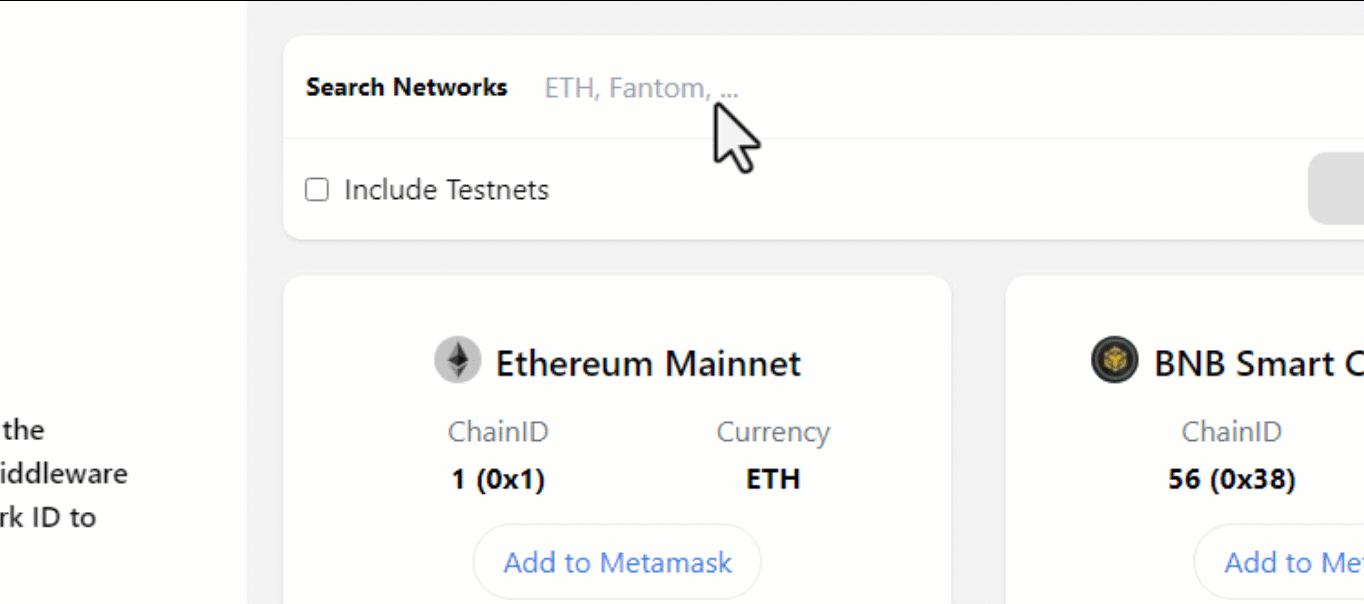
Task: Enable the Include Testnets checkbox
Action: tap(317, 190)
